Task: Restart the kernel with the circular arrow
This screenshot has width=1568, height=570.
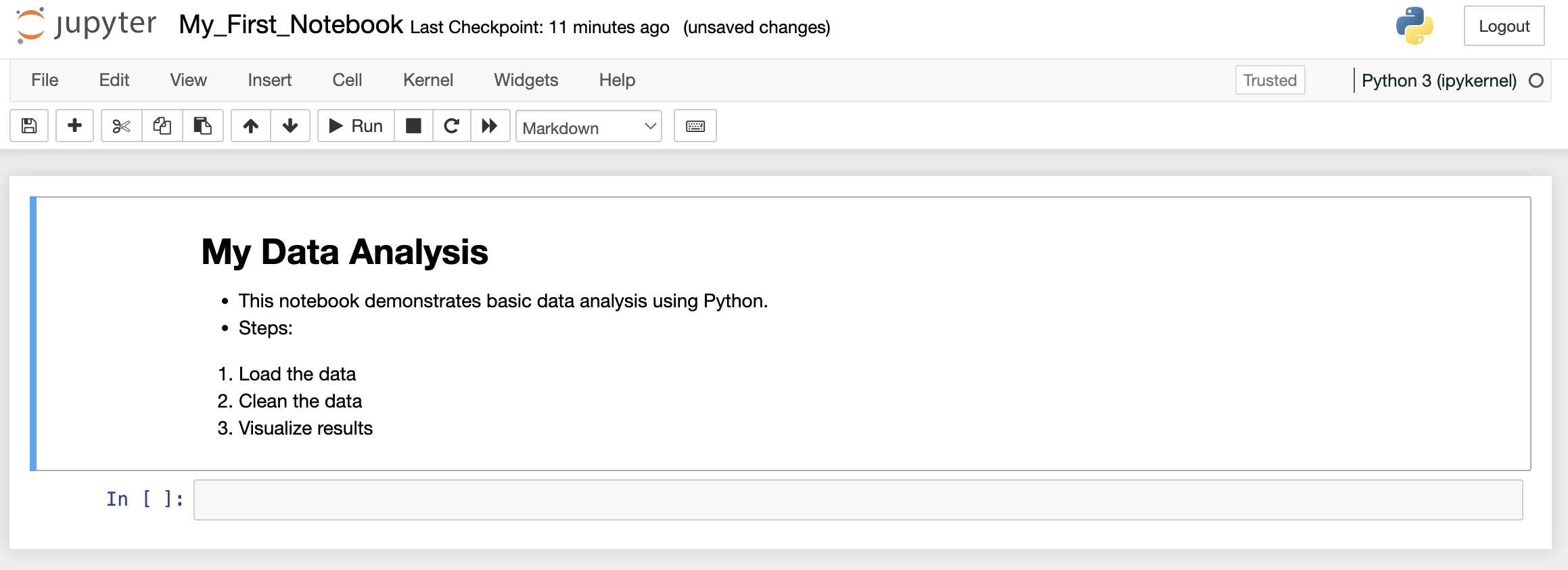Action: tap(452, 126)
